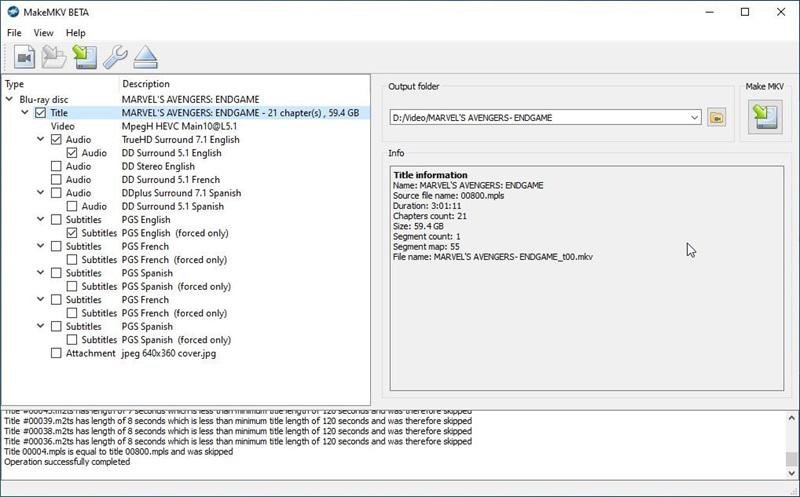Image resolution: width=800 pixels, height=497 pixels.
Task: Collapse the TrueHD Surround 7.1 English audio node
Action: 40,139
